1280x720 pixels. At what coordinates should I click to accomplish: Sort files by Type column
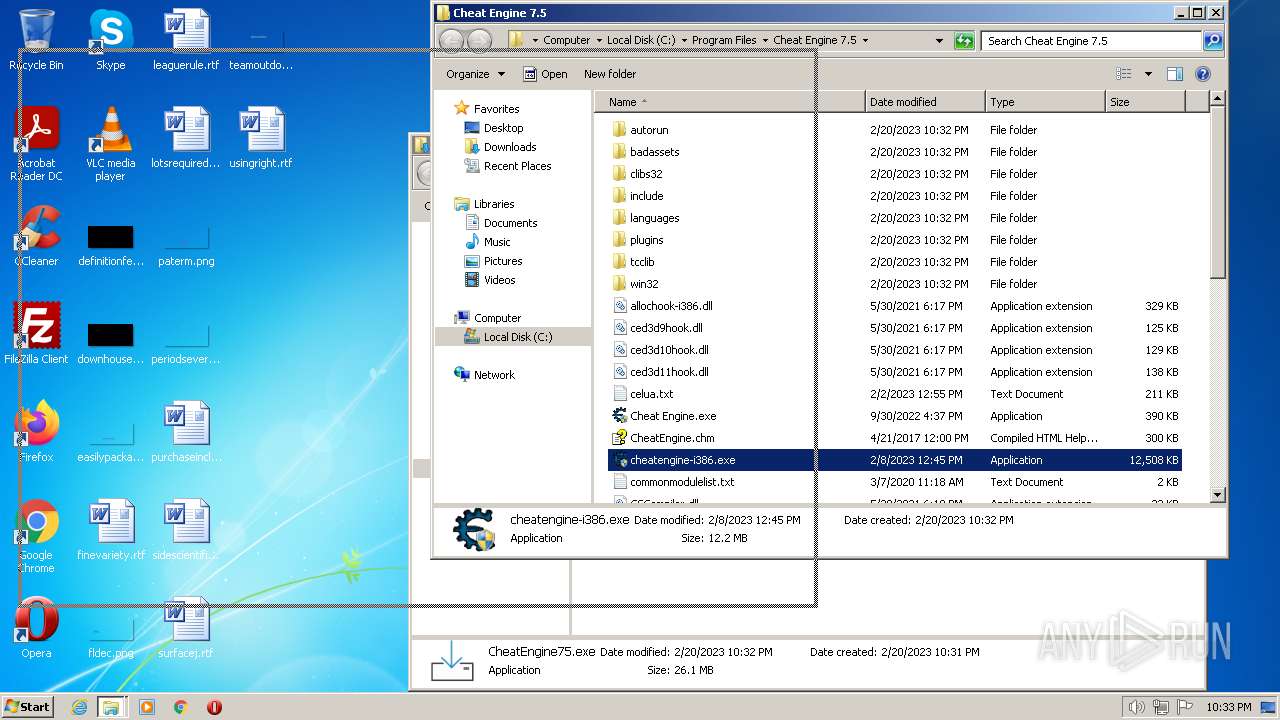[1045, 102]
